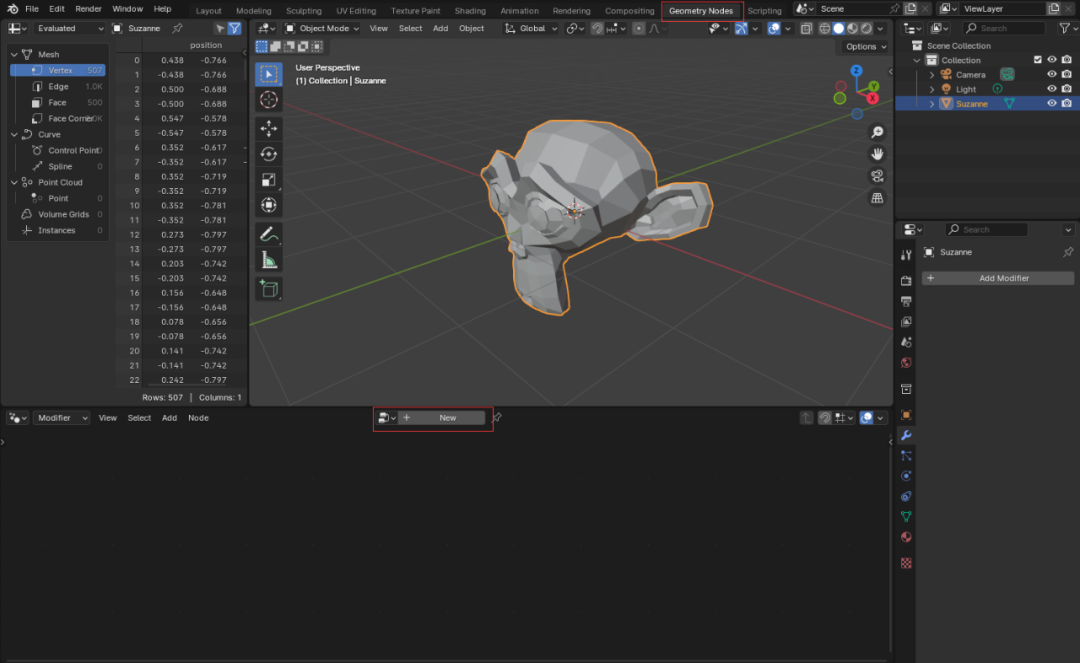1080x663 pixels.
Task: Open the Render menu
Action: click(x=89, y=9)
